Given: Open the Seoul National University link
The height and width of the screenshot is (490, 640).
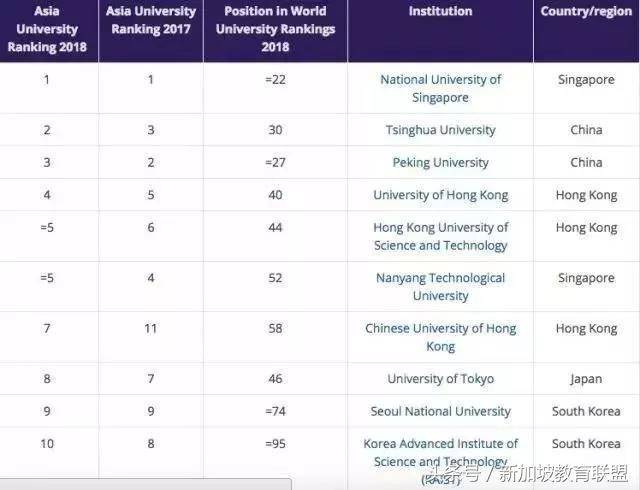Looking at the screenshot, I should 440,411.
